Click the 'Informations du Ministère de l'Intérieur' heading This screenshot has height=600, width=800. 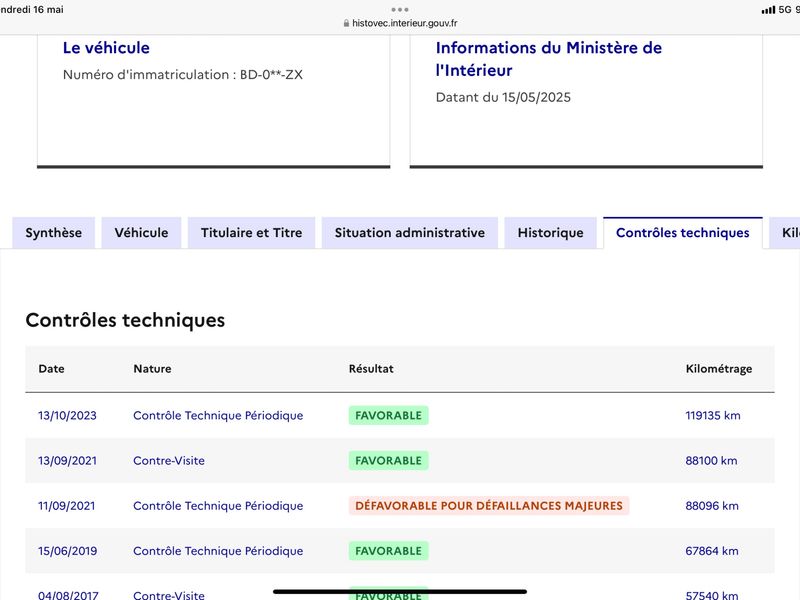pyautogui.click(x=549, y=59)
